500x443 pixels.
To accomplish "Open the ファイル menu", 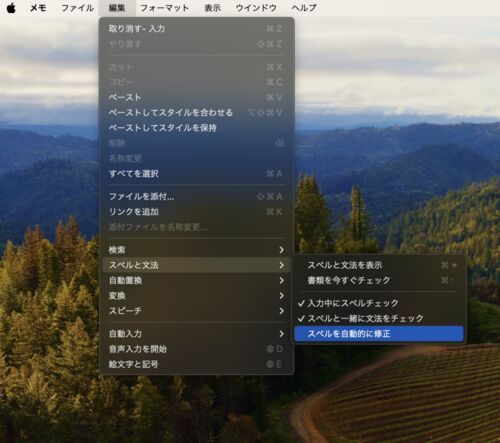I will (x=77, y=8).
